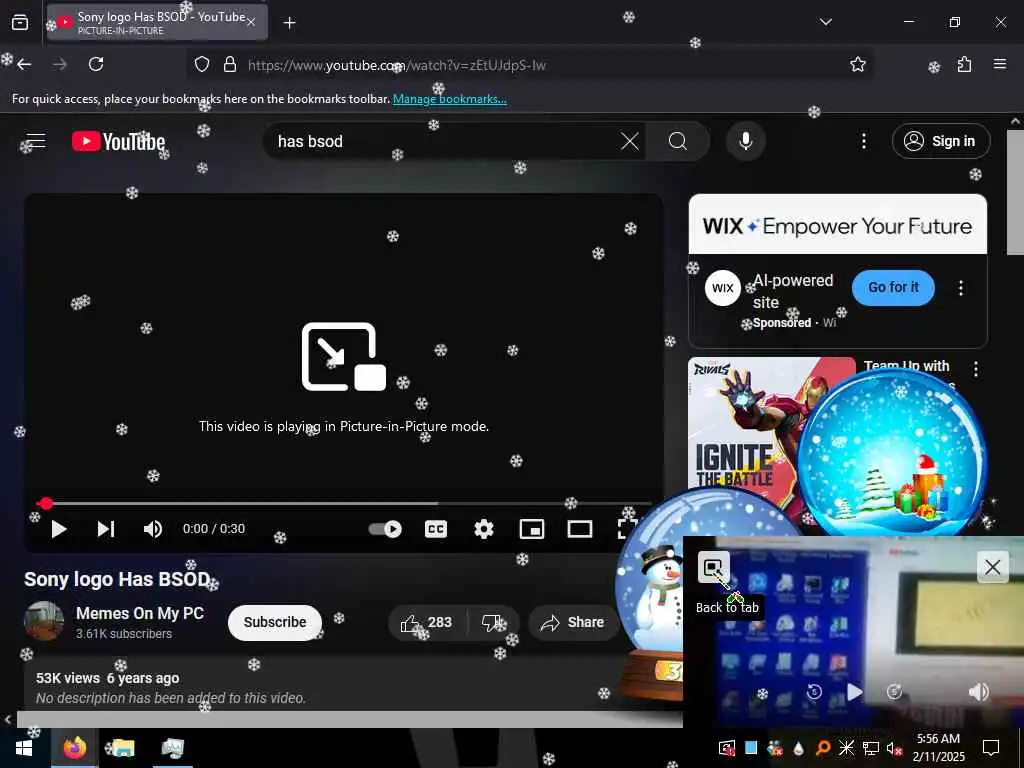
Task: Open the Windows notification center
Action: (991, 748)
